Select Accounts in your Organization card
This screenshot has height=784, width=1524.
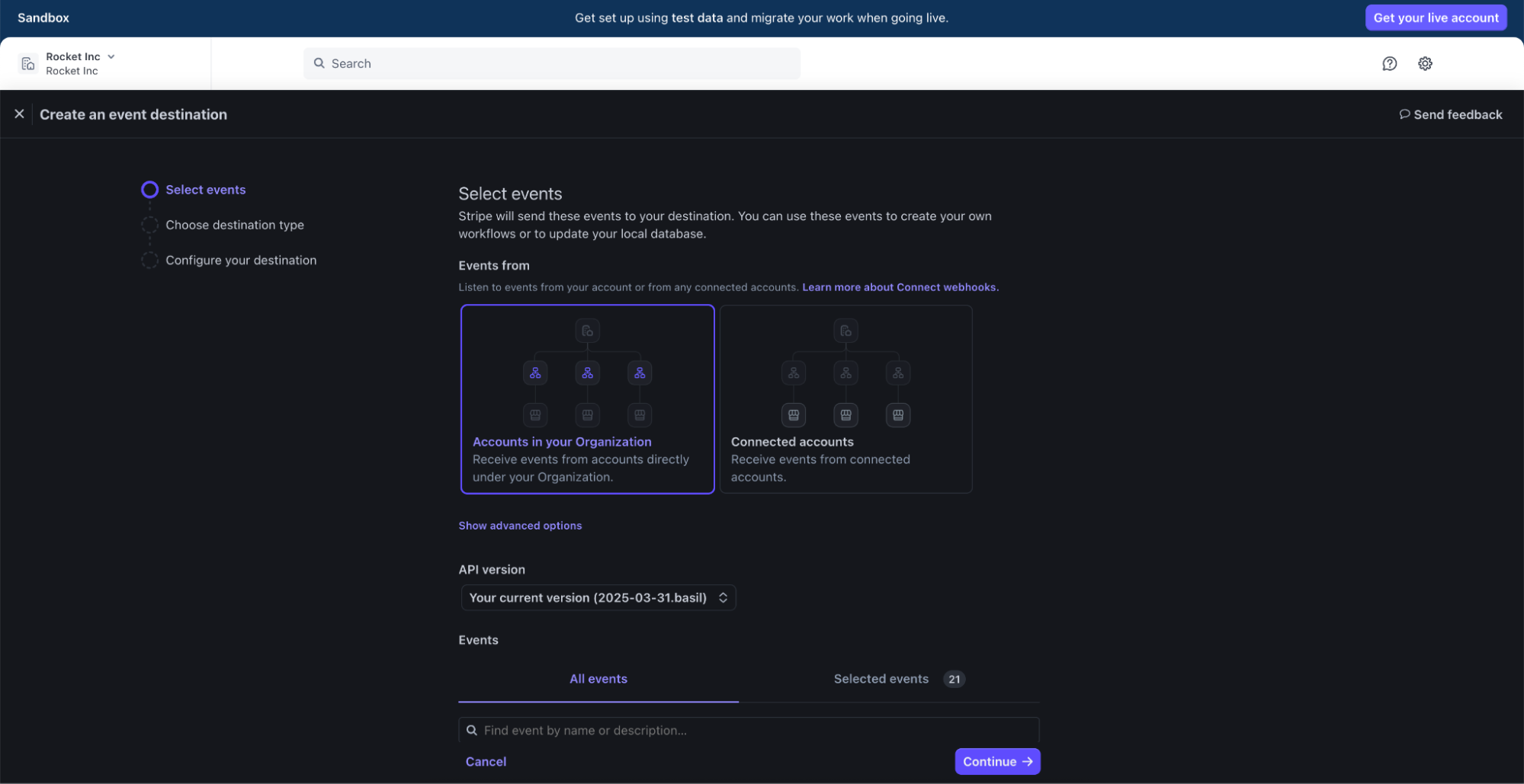tap(587, 399)
